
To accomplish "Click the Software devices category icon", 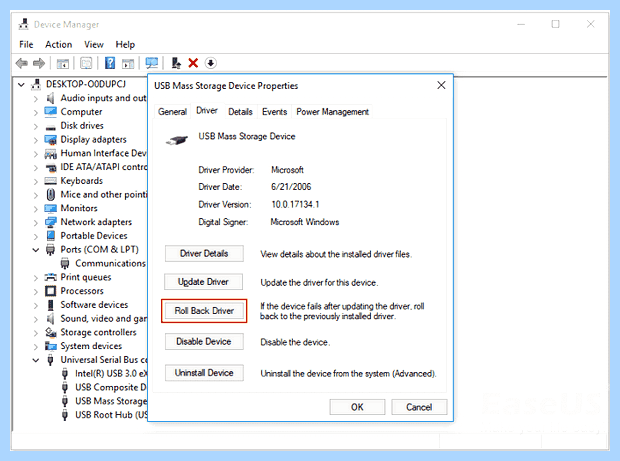I will click(50, 305).
